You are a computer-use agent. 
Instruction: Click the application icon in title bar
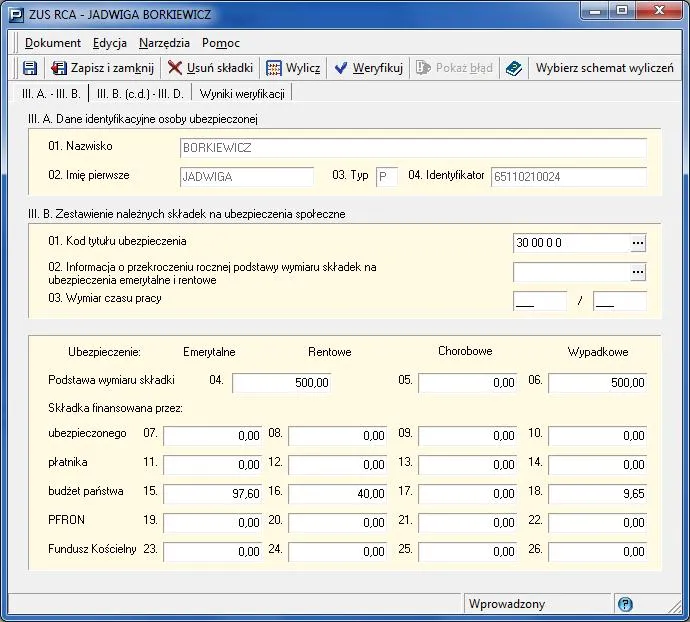(15, 14)
